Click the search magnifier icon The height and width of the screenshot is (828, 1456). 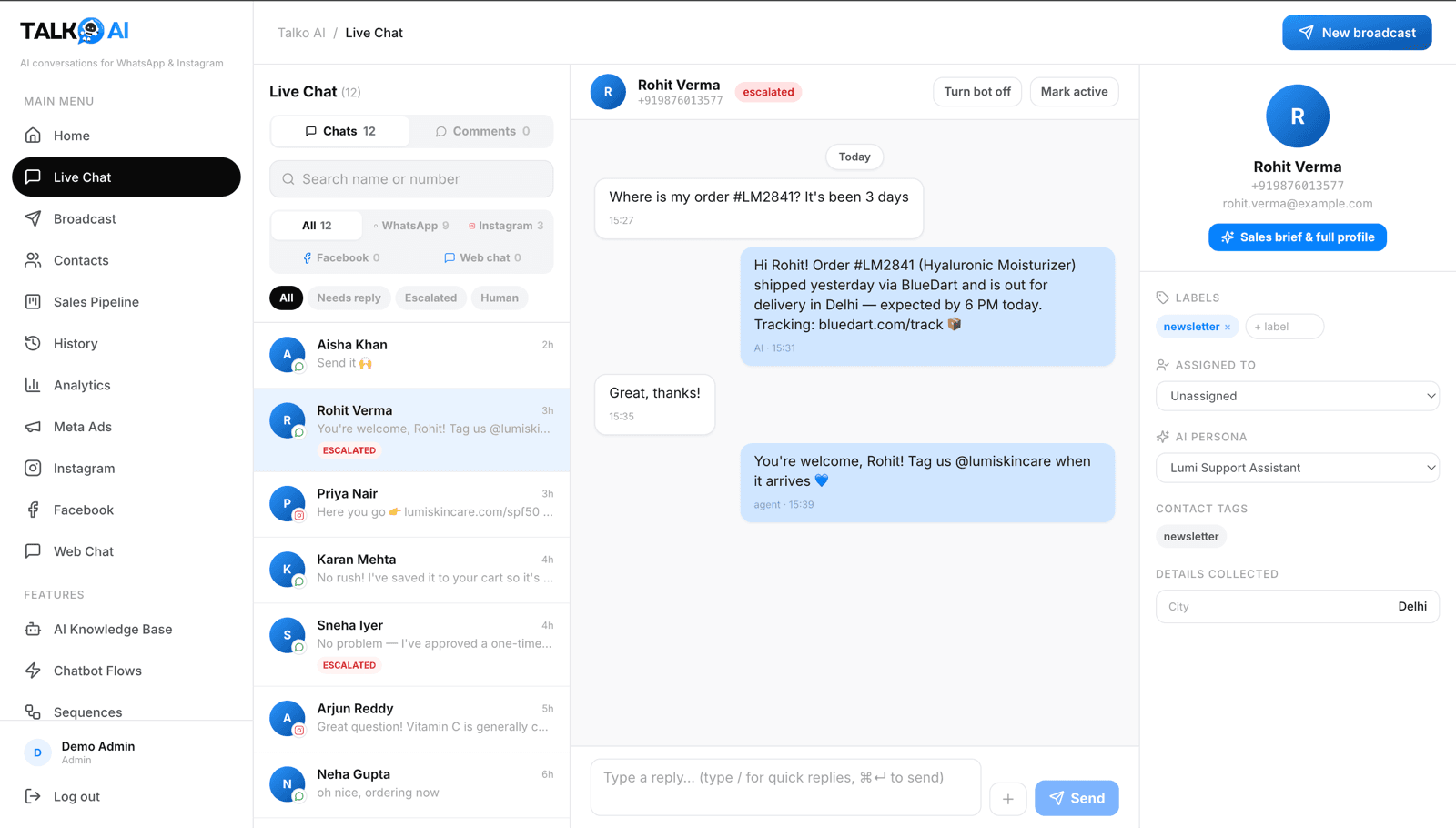288,179
